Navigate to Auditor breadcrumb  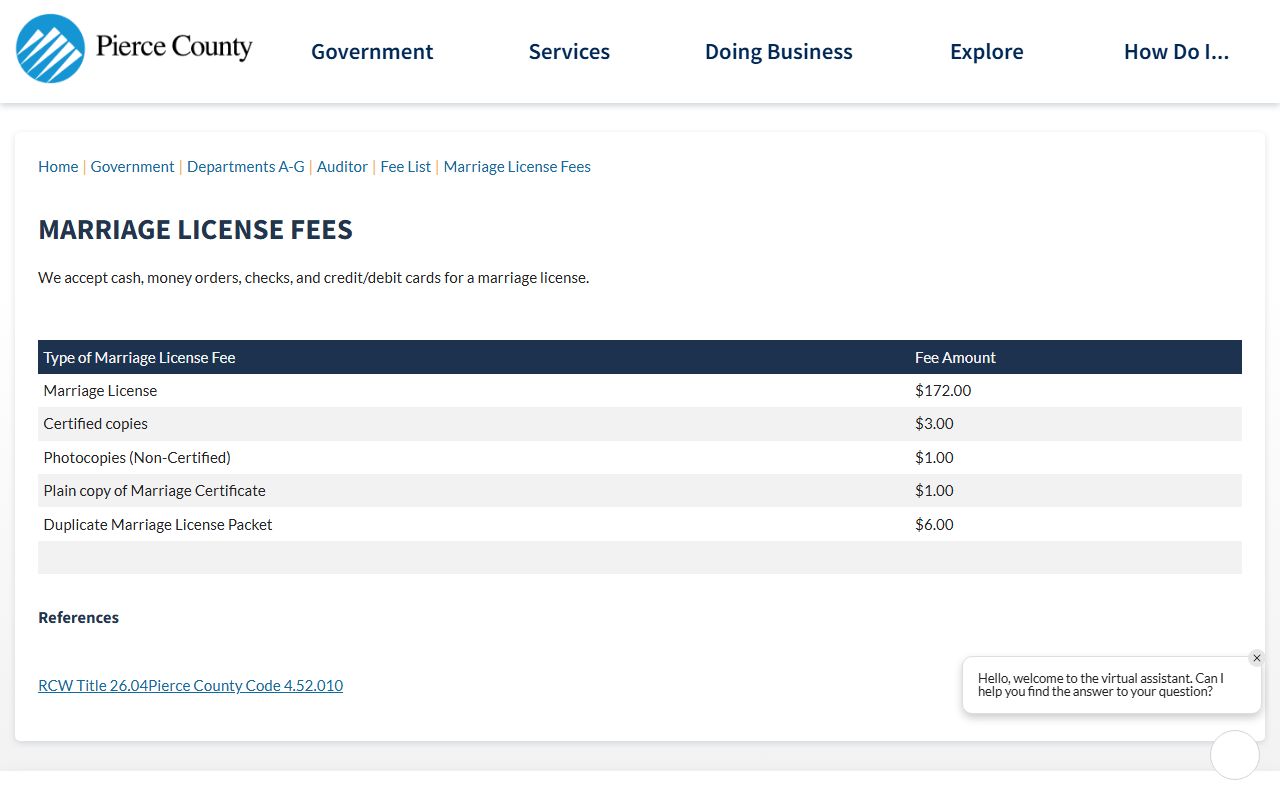click(x=342, y=167)
